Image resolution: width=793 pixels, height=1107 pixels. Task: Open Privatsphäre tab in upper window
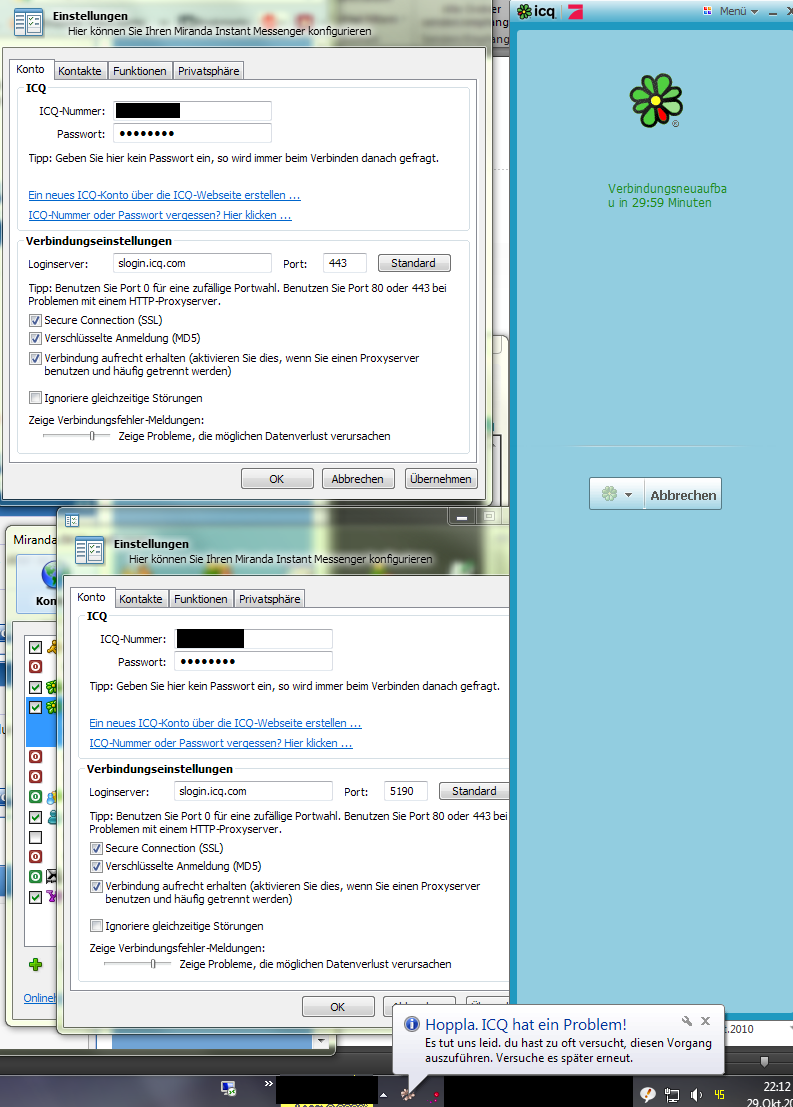pos(208,71)
